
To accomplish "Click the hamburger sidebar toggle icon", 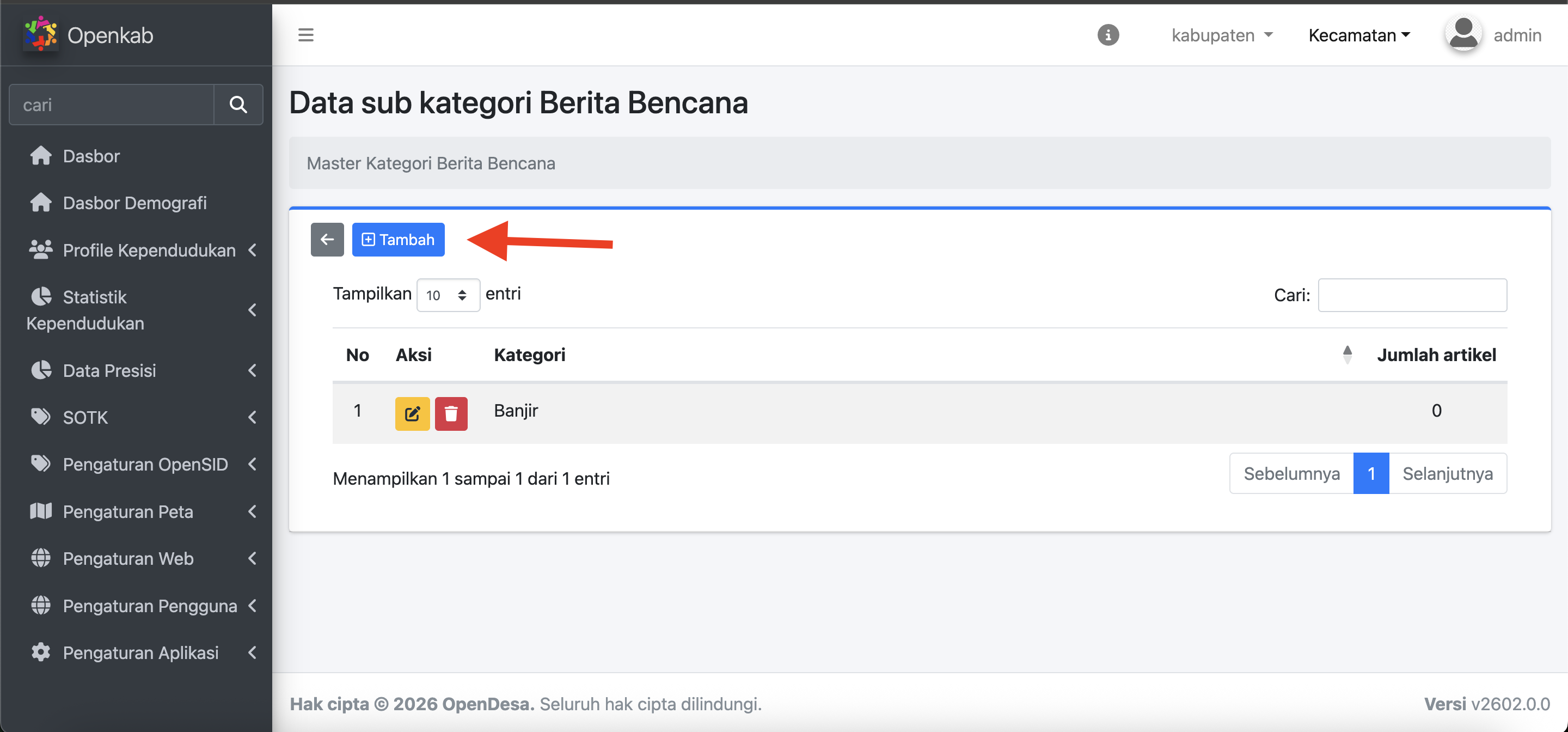I will [x=305, y=35].
